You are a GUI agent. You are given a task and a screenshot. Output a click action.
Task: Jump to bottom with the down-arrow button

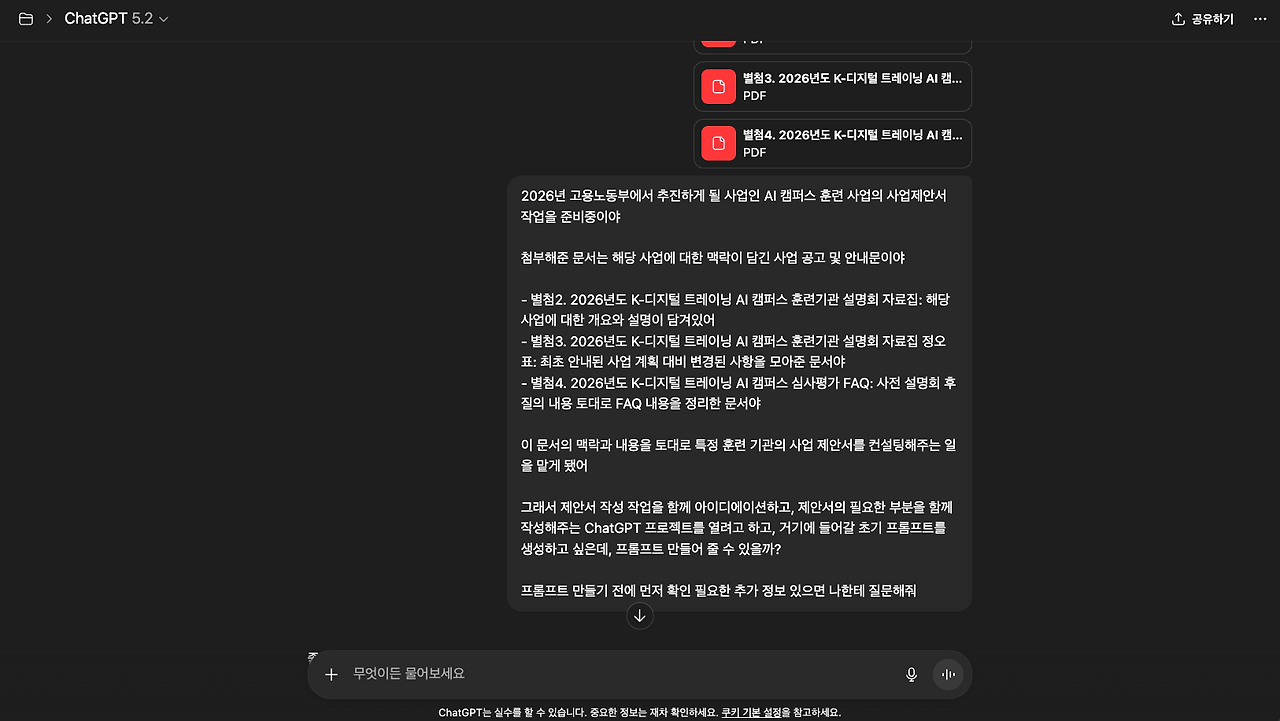click(x=640, y=616)
